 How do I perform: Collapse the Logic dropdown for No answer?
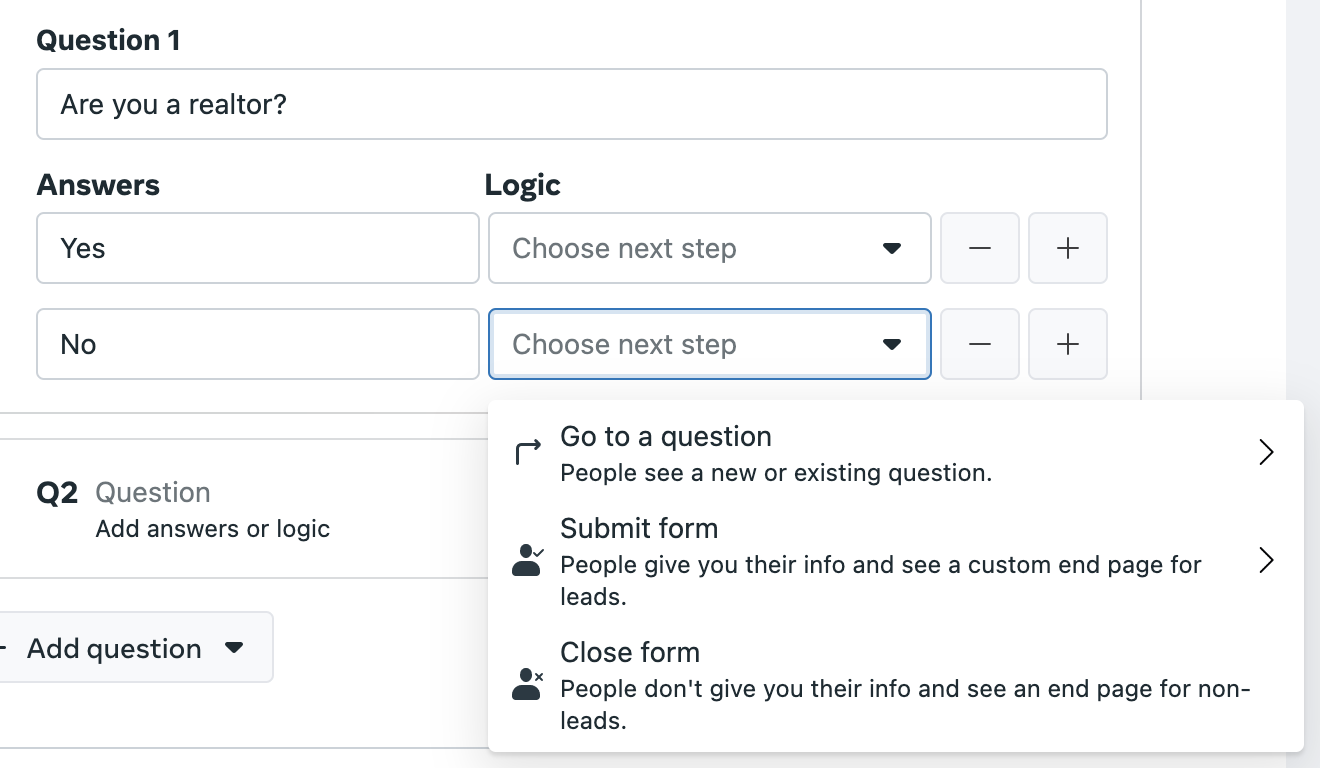coord(710,344)
